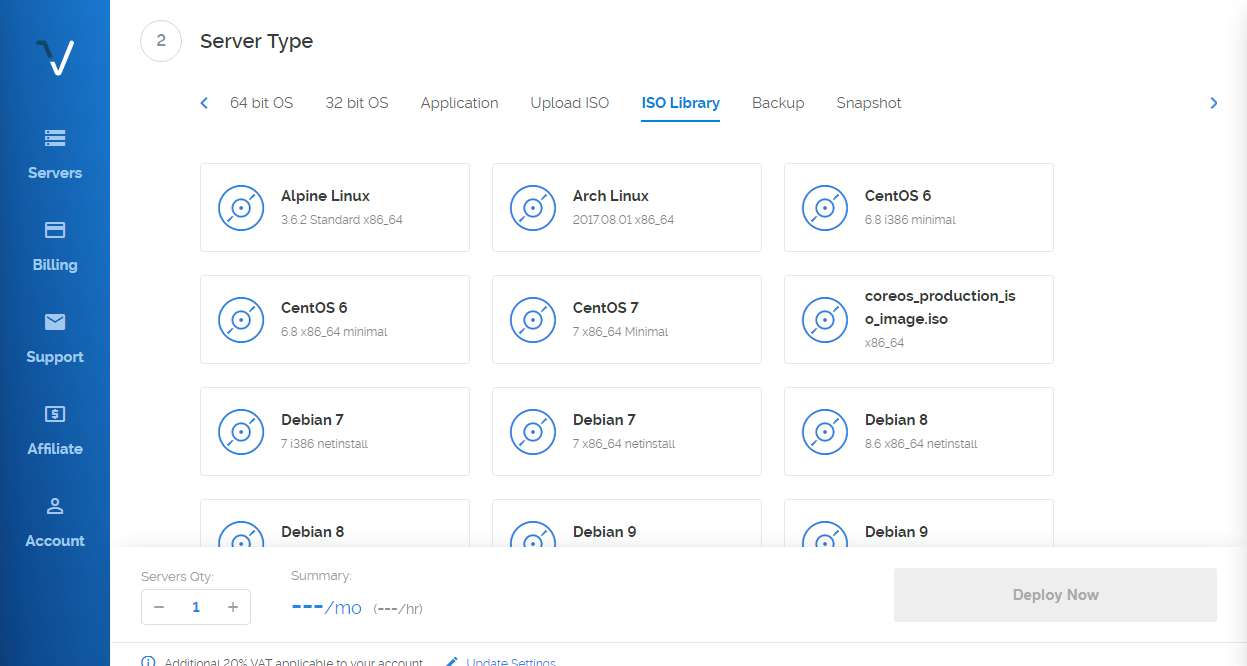
Task: Open the Application tab
Action: coord(460,103)
